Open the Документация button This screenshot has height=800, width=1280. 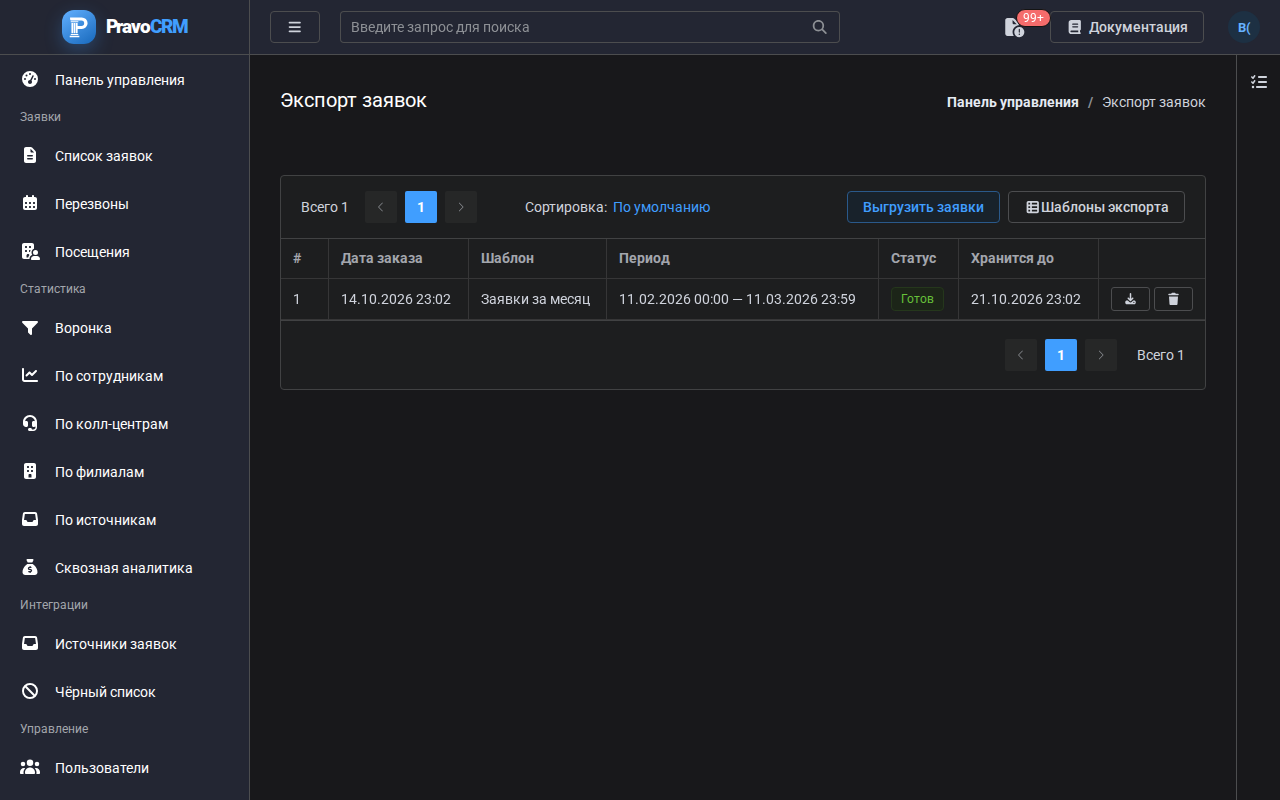[x=1127, y=27]
